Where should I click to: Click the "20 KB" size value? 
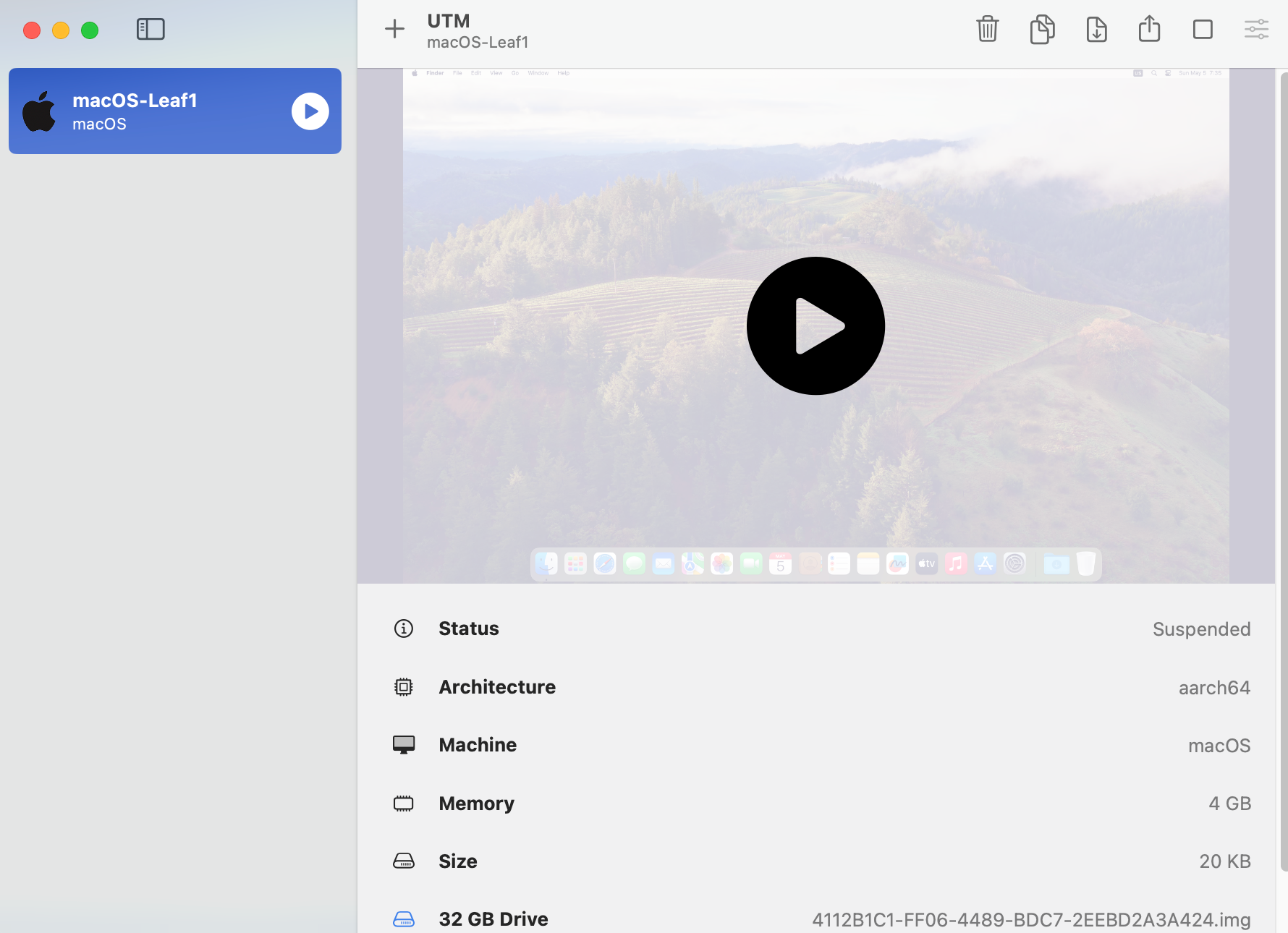coord(1225,861)
